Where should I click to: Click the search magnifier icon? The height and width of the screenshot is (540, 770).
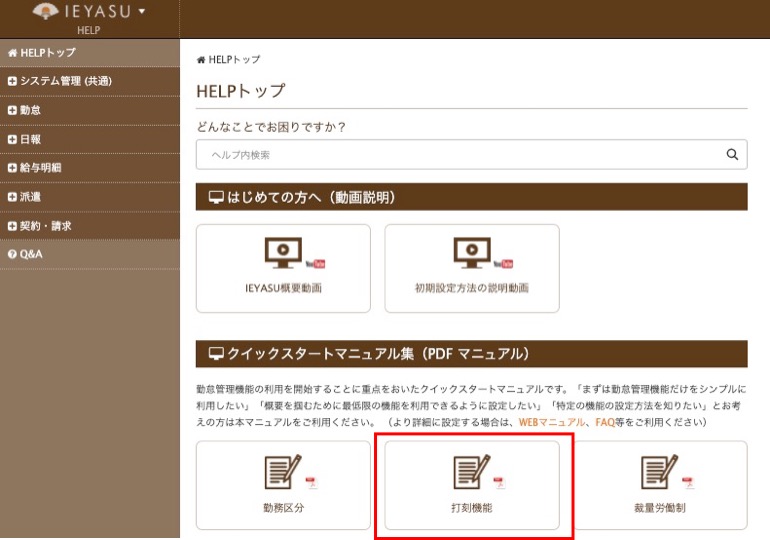point(732,155)
